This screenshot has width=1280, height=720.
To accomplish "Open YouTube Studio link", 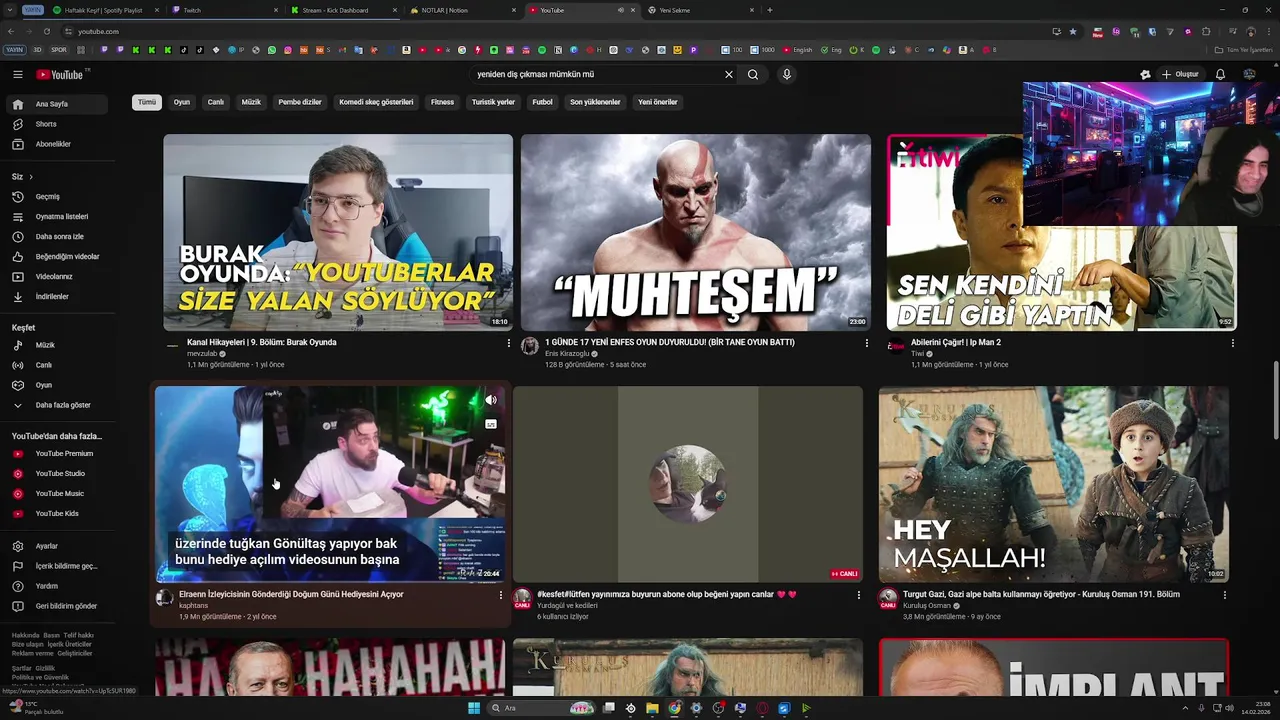I will 58,473.
